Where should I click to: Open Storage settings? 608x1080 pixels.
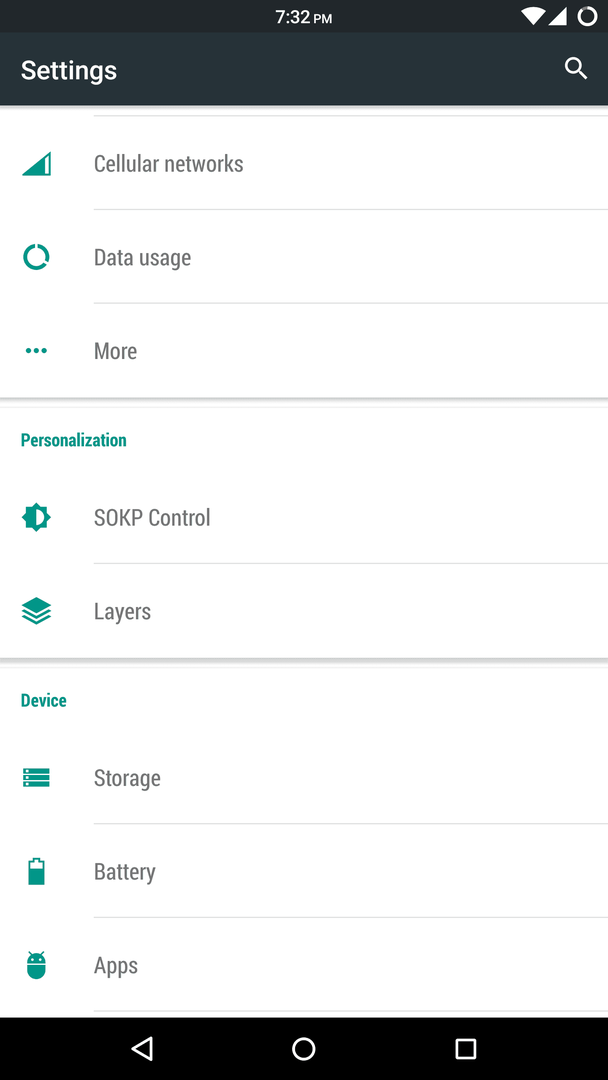click(x=304, y=778)
